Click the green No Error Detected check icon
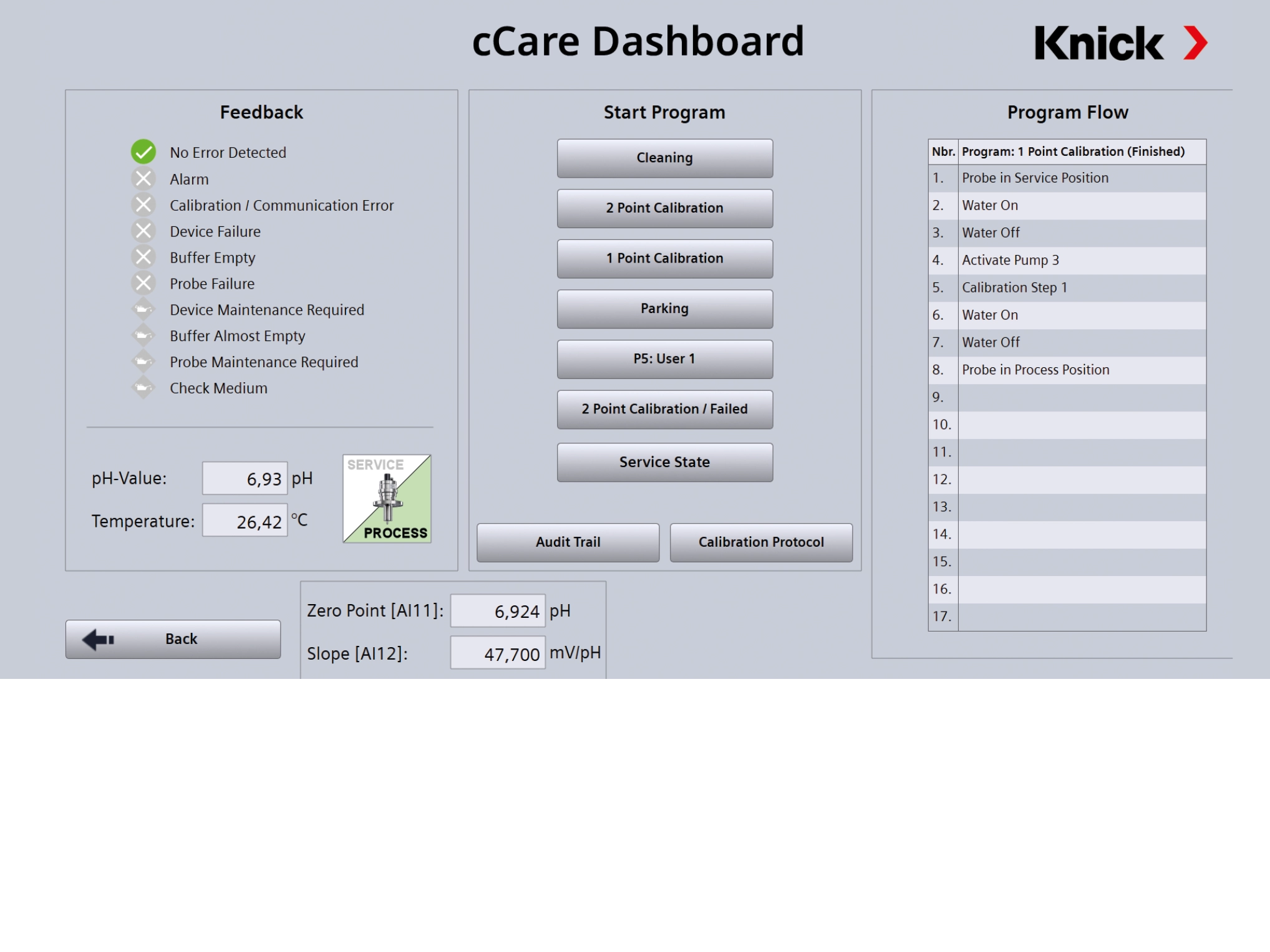This screenshot has width=1270, height=952. click(x=143, y=151)
